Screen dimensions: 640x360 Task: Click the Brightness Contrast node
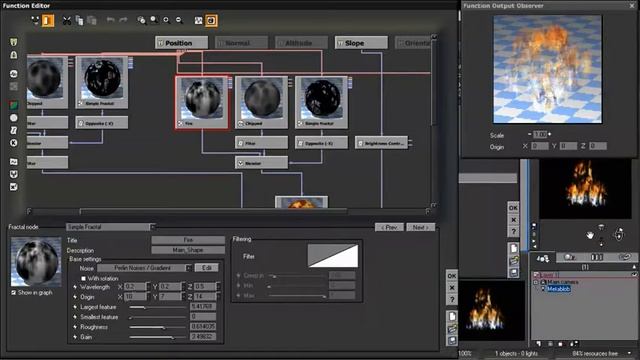coord(381,143)
